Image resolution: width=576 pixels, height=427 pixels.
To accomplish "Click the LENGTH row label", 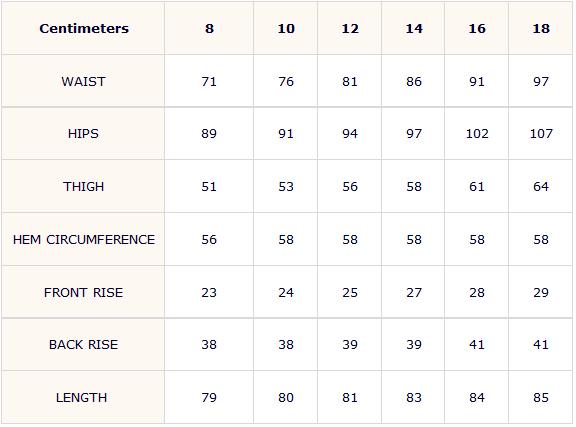I will [x=82, y=398].
